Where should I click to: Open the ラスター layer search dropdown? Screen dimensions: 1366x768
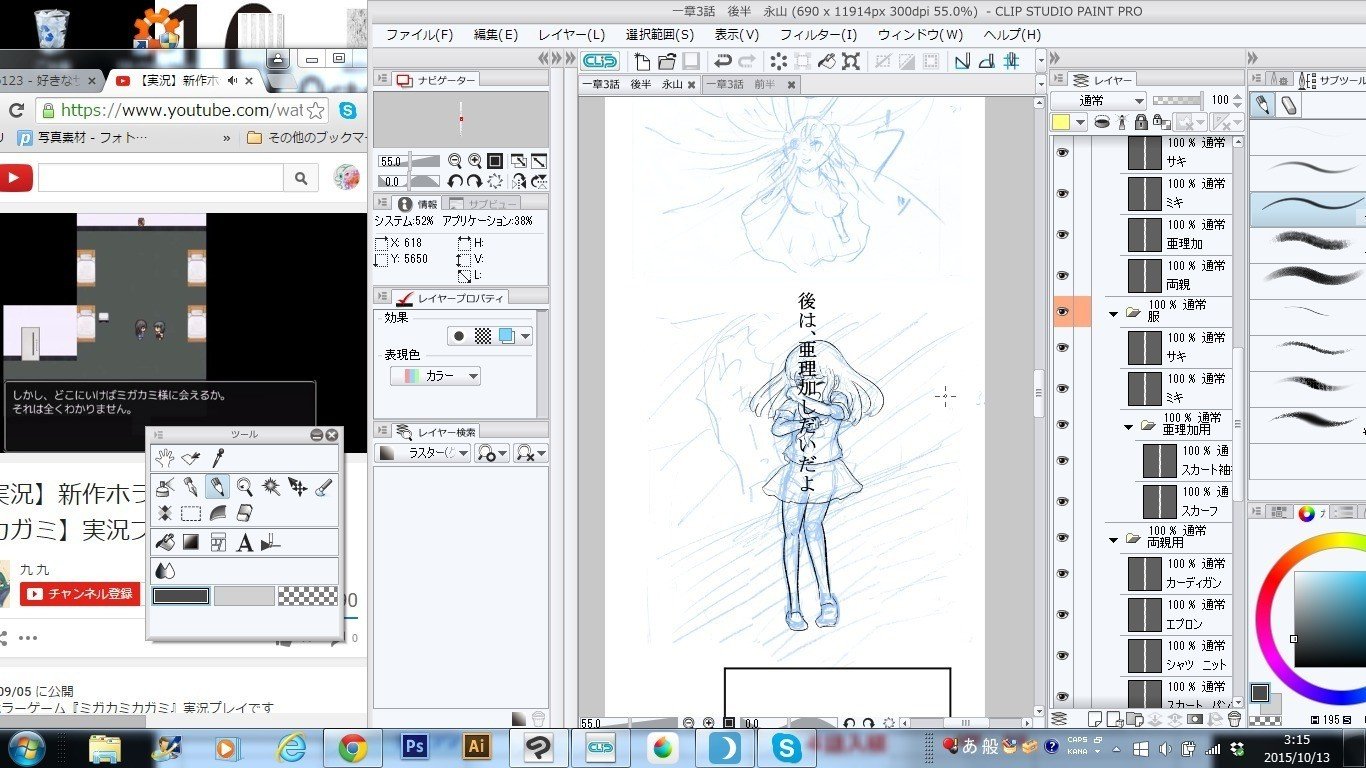coord(424,453)
